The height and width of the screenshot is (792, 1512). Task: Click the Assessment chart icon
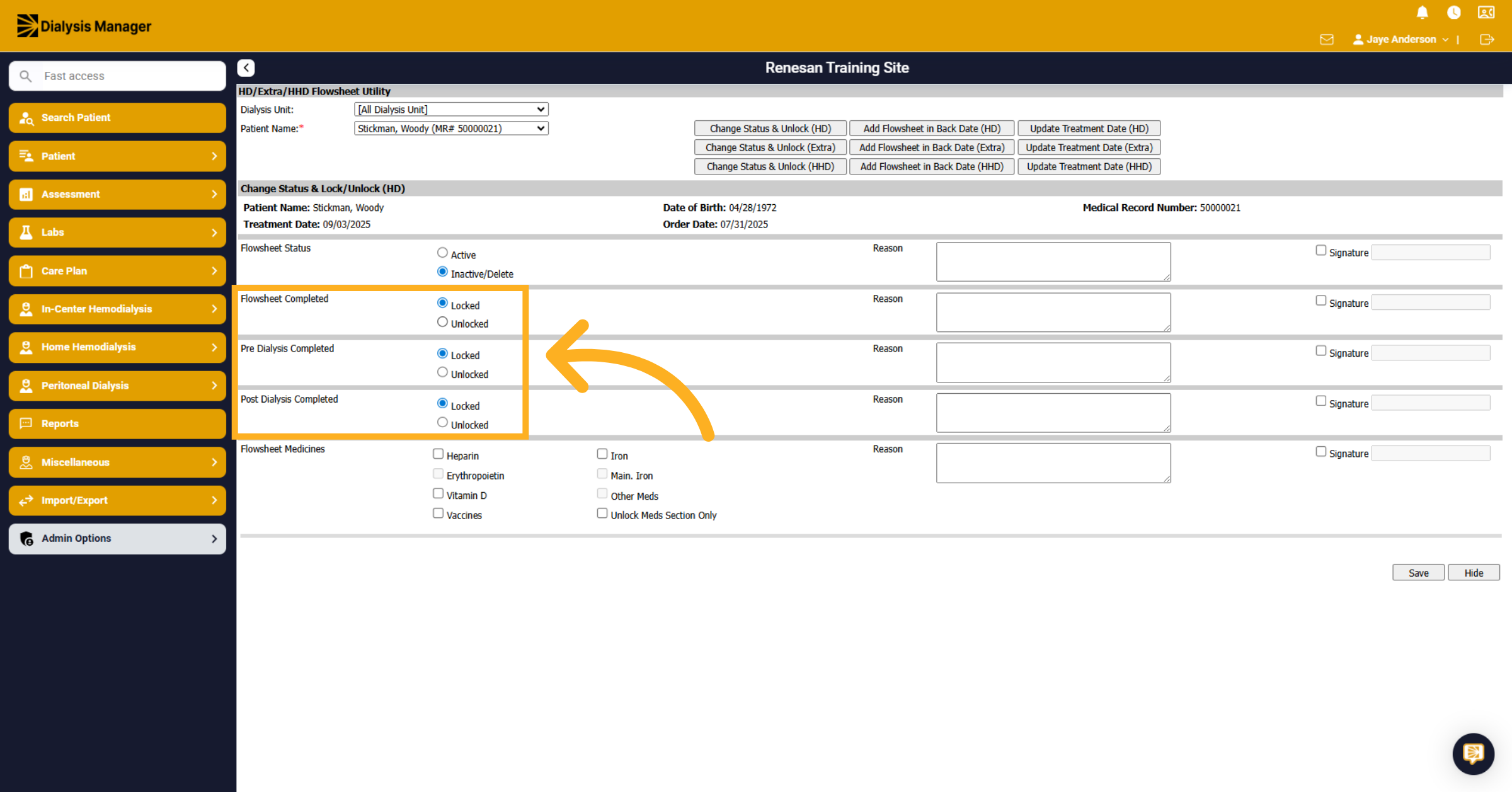pyautogui.click(x=26, y=194)
